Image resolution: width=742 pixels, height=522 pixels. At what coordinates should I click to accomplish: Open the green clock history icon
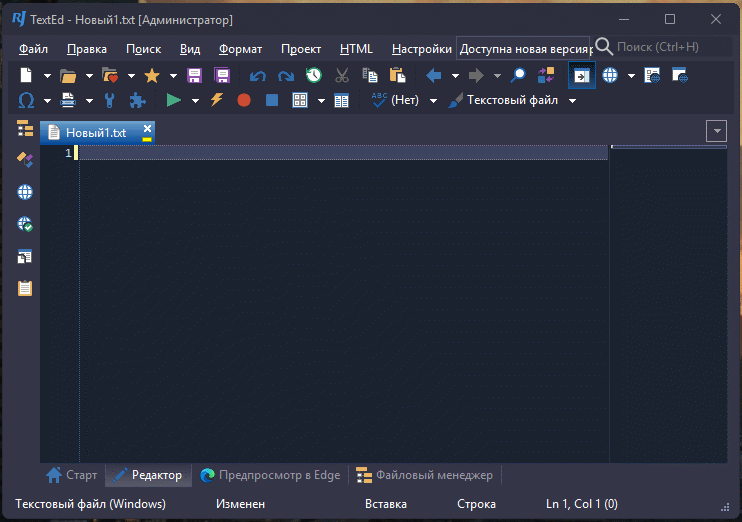(314, 75)
